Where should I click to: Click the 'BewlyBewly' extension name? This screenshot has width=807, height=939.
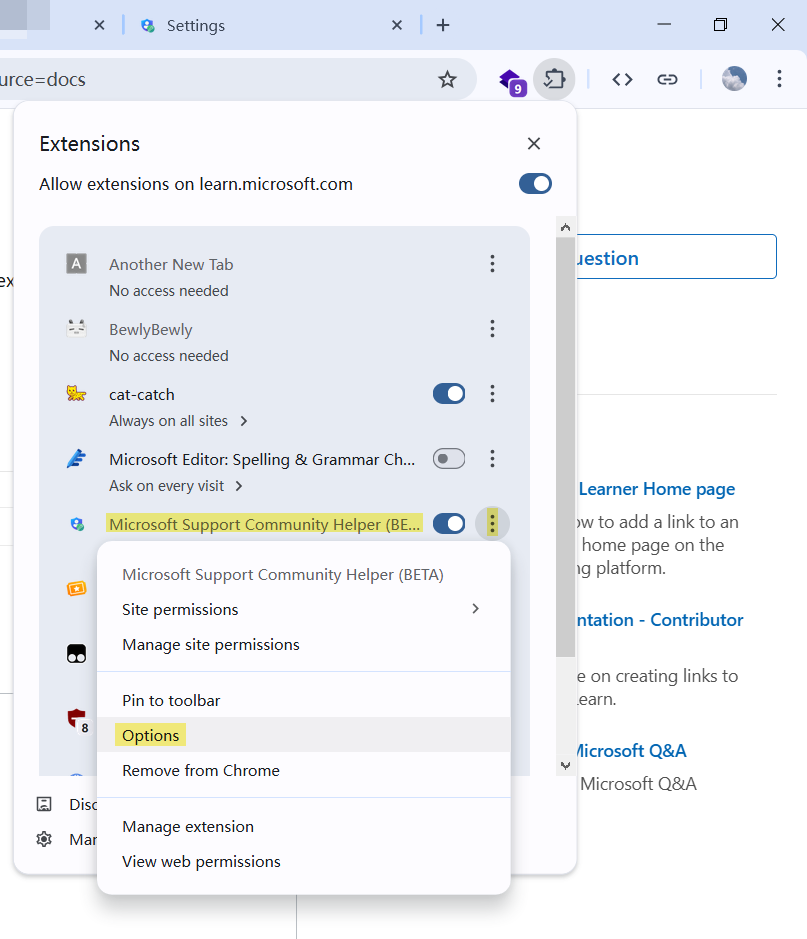click(151, 329)
